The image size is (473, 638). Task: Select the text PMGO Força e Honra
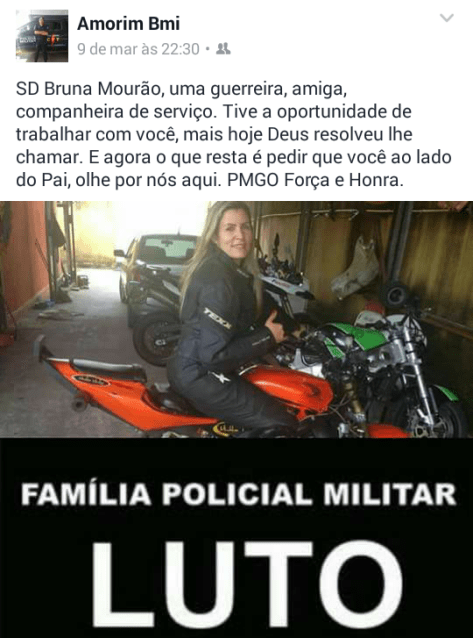[x=315, y=180]
